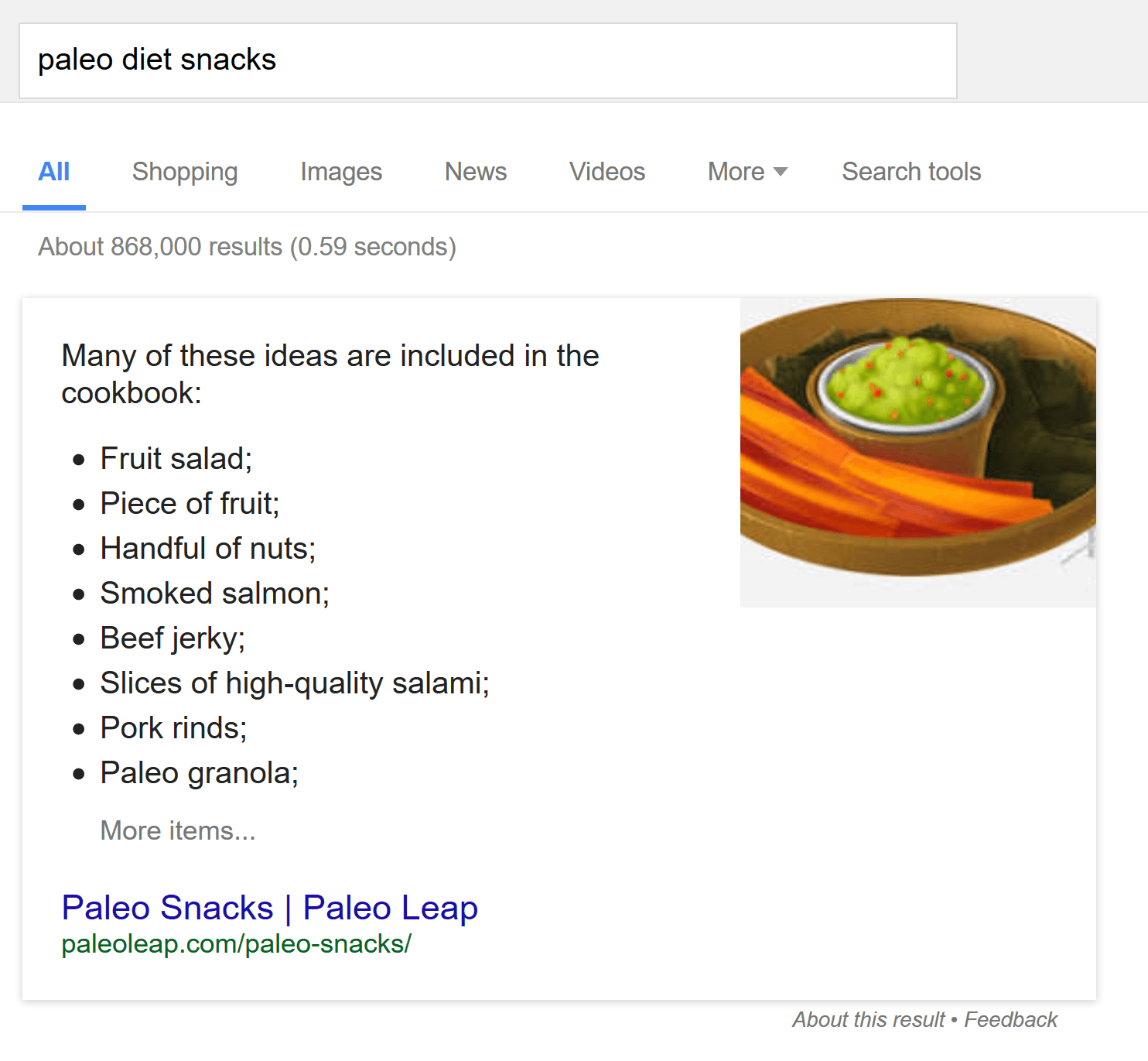The image size is (1148, 1061).
Task: Send Feedback on the featured snippet
Action: pos(1010,1020)
